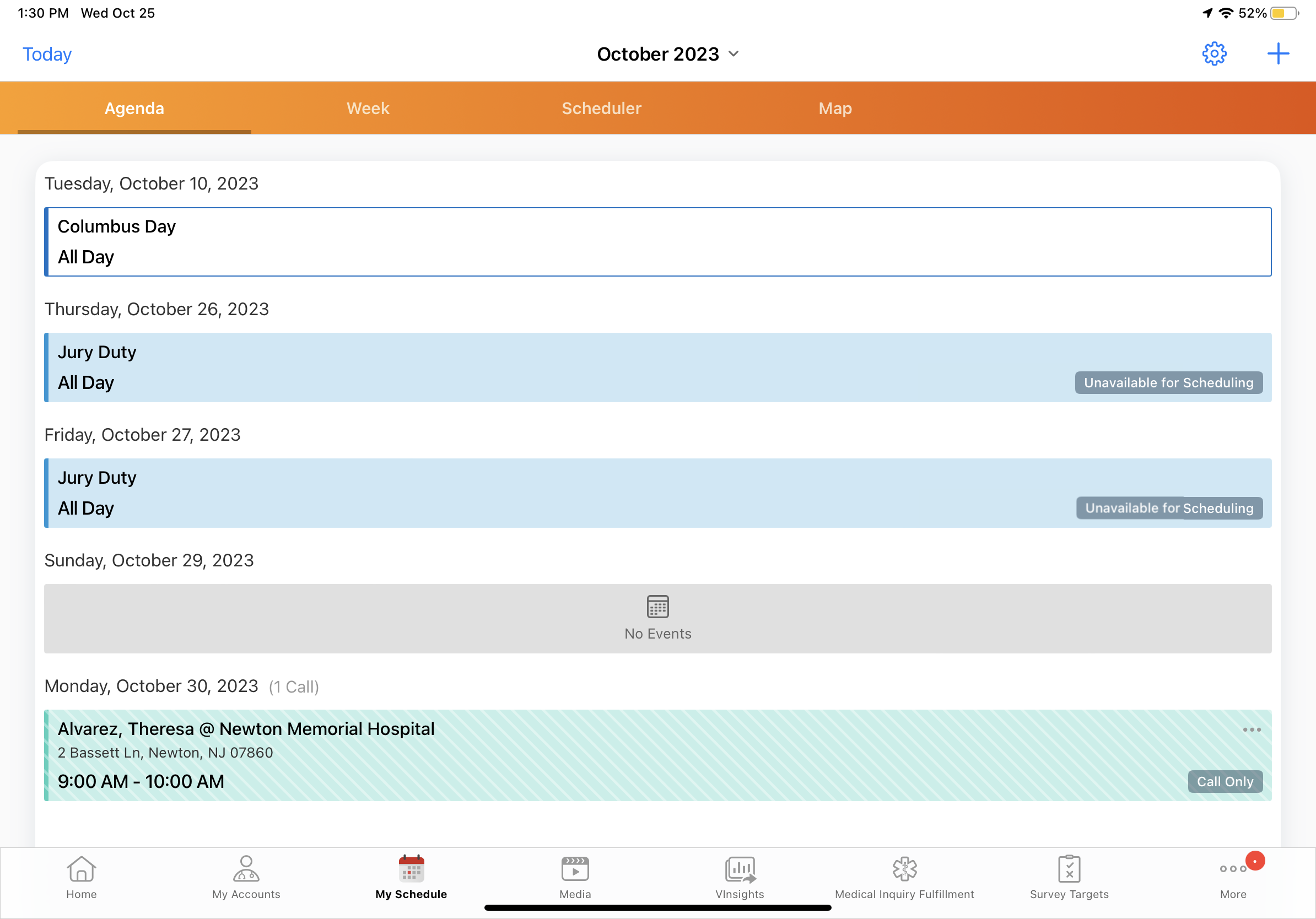The height and width of the screenshot is (919, 1316).
Task: Open My Accounts section
Action: click(246, 877)
